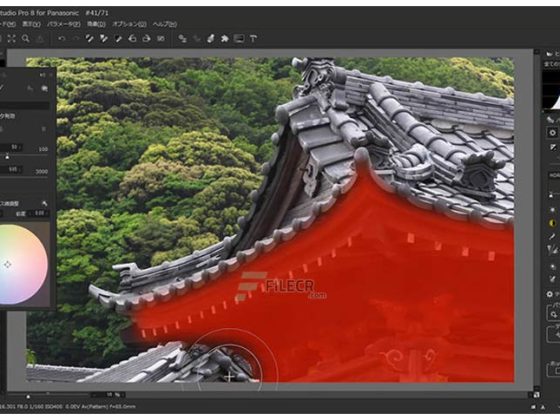This screenshot has width=560, height=420.
Task: Open the 現像 (Develop) menu
Action: coord(96,24)
